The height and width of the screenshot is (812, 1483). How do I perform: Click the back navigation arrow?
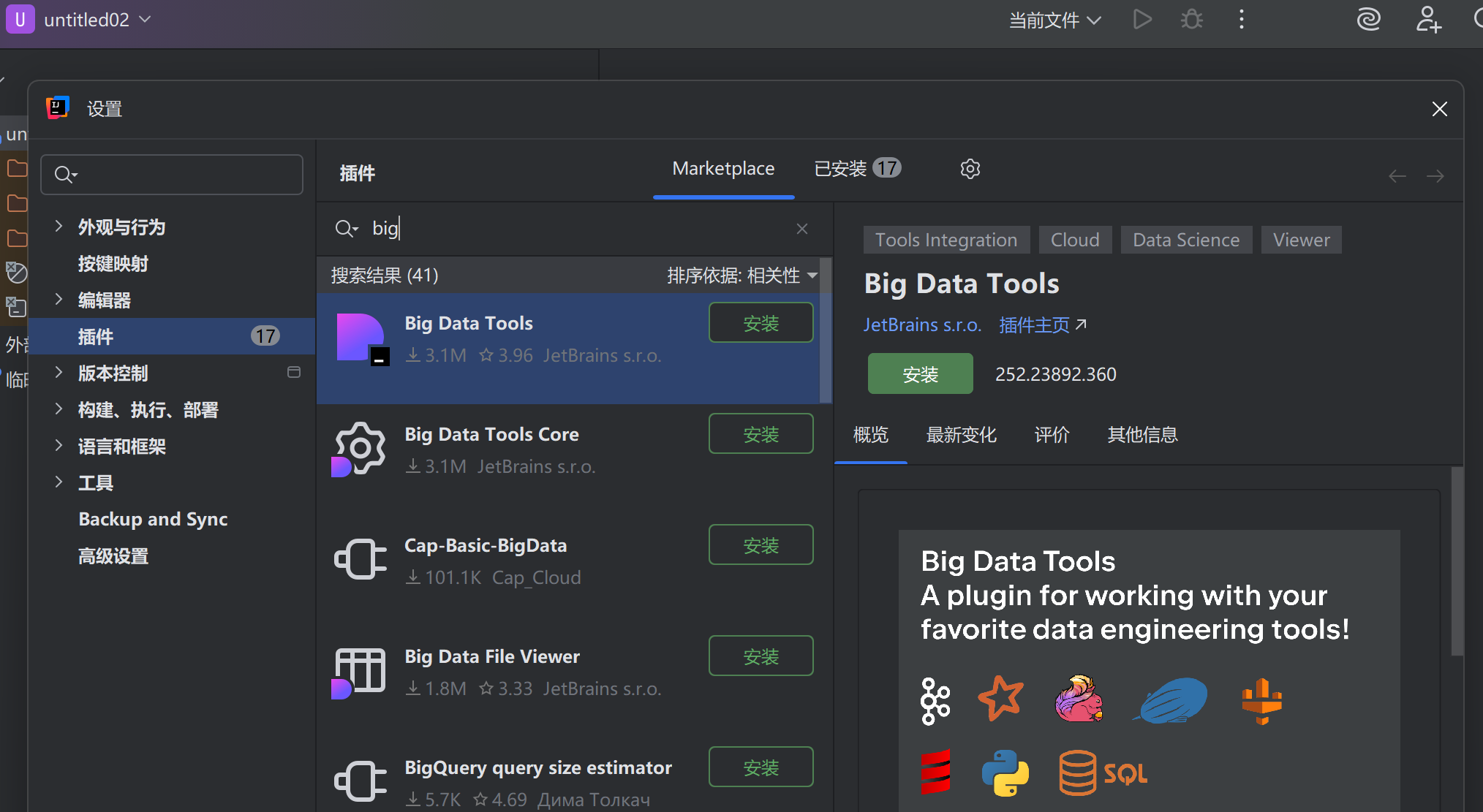click(1397, 176)
